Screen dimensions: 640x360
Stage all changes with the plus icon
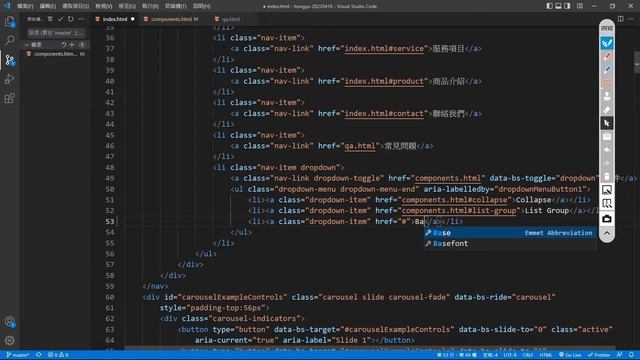click(72, 44)
